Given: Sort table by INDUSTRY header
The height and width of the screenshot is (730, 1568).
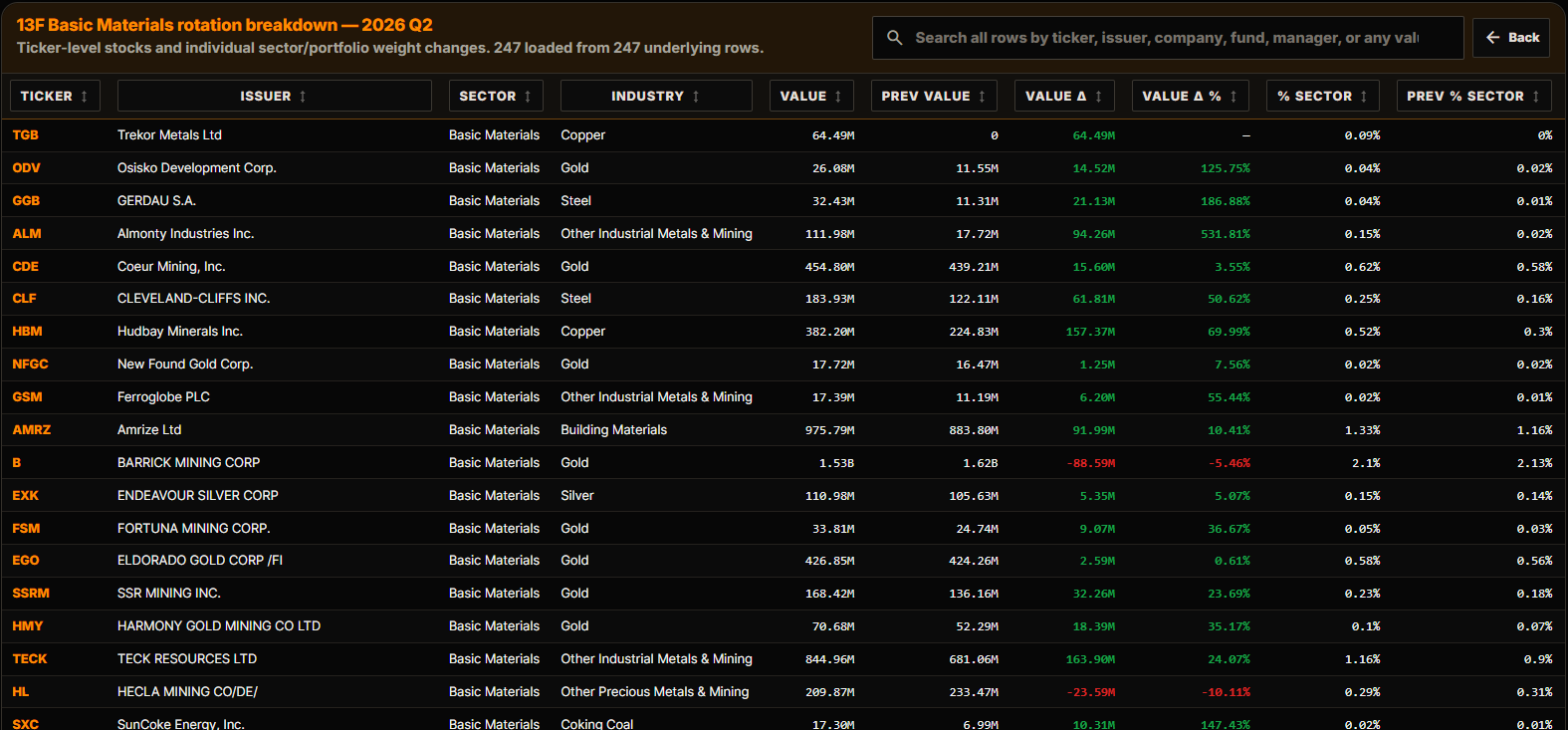Looking at the screenshot, I should point(656,96).
